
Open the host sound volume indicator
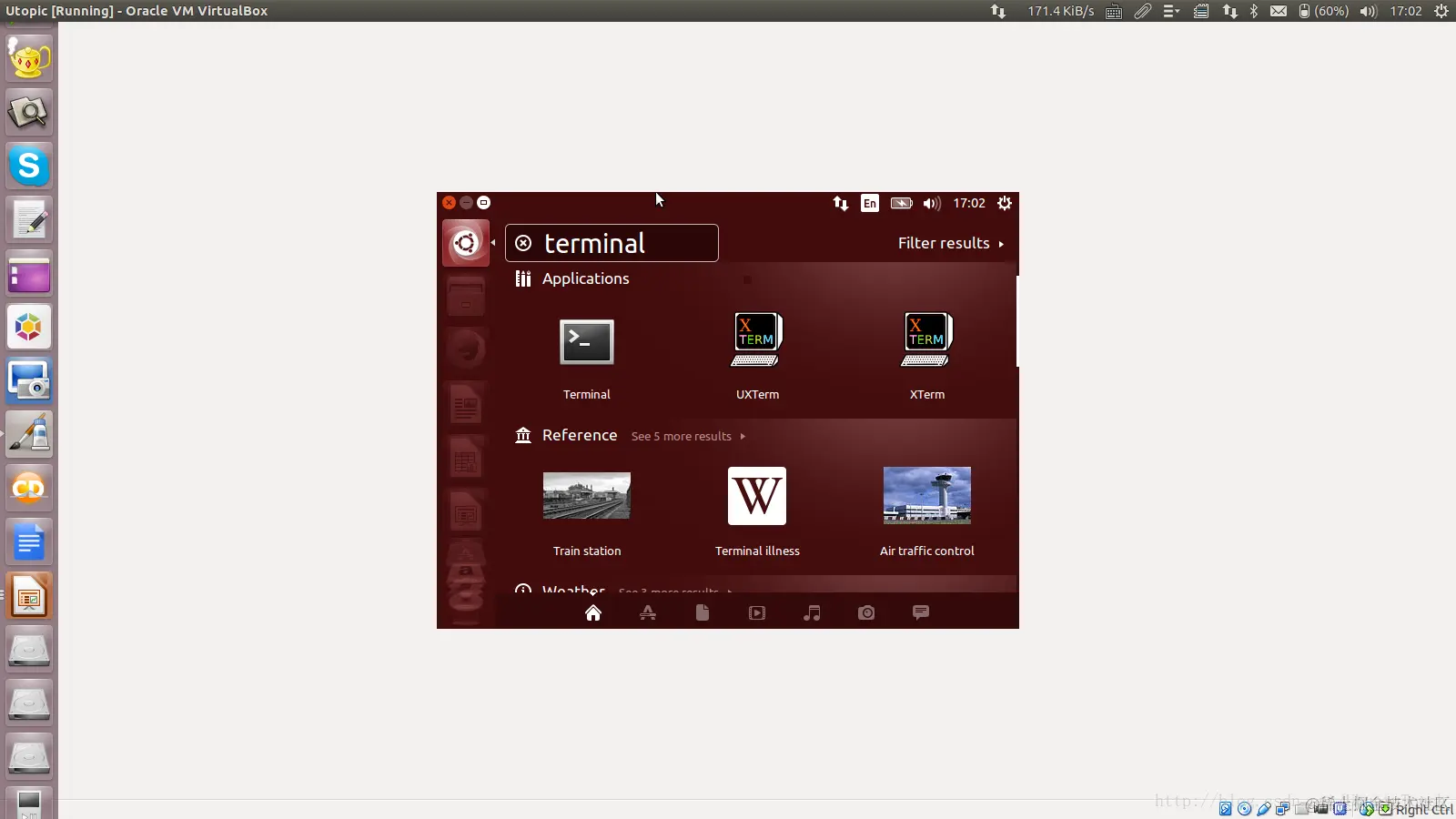click(1369, 11)
